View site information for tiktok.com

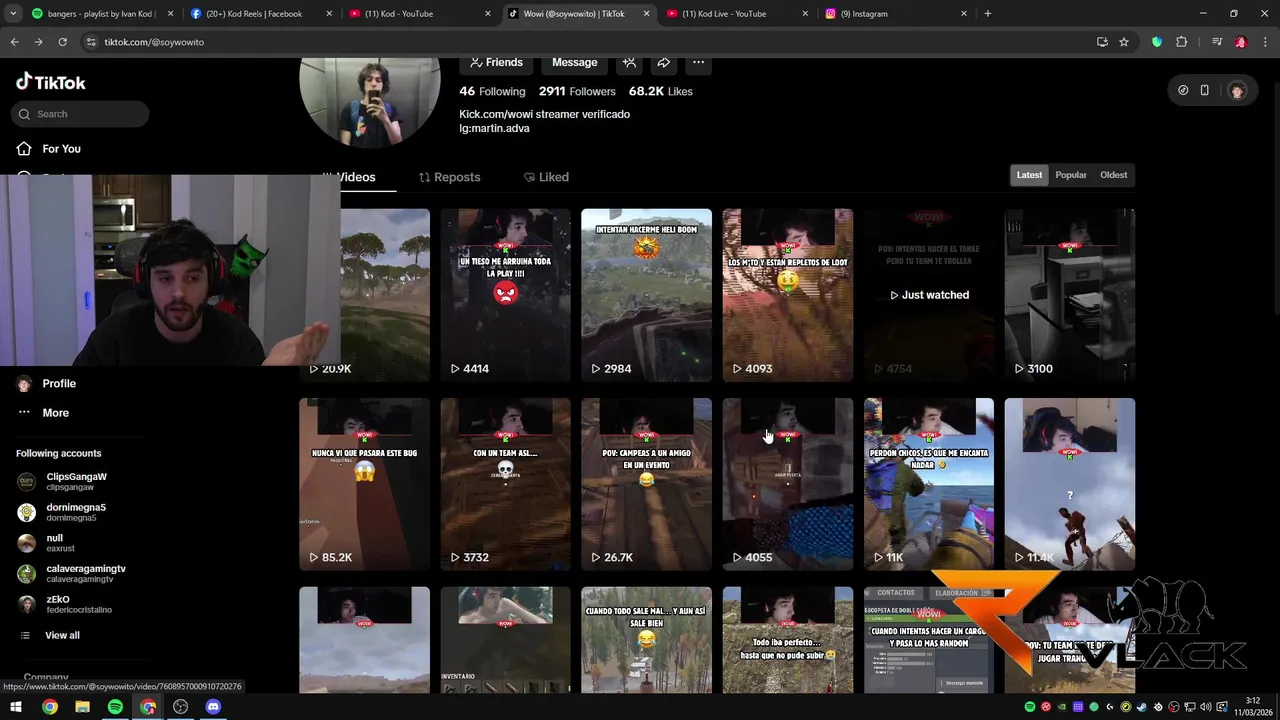(x=91, y=42)
